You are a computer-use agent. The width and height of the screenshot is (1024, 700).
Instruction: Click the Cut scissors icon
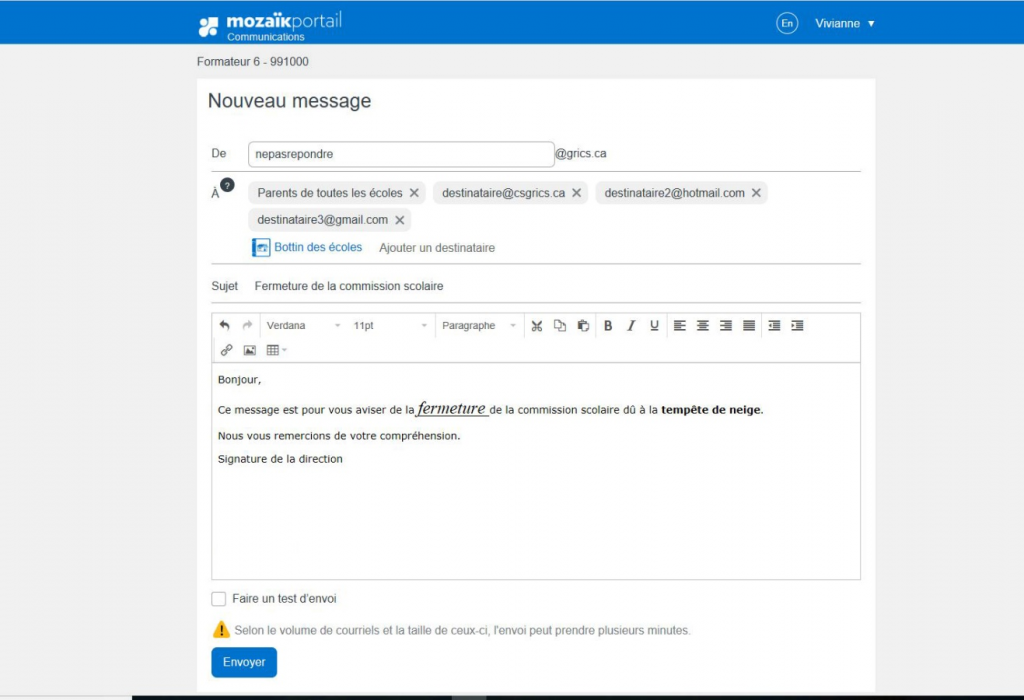pyautogui.click(x=537, y=325)
